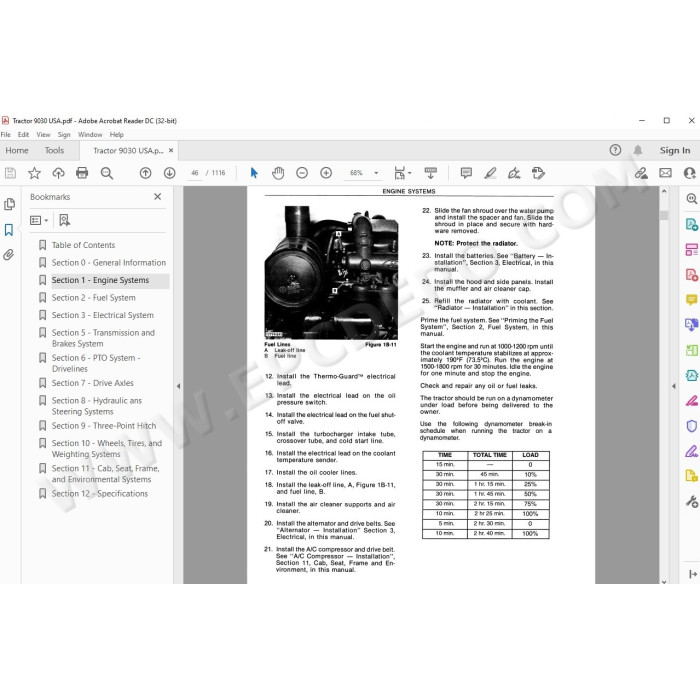Share a link to this file
The image size is (700, 700).
(642, 173)
